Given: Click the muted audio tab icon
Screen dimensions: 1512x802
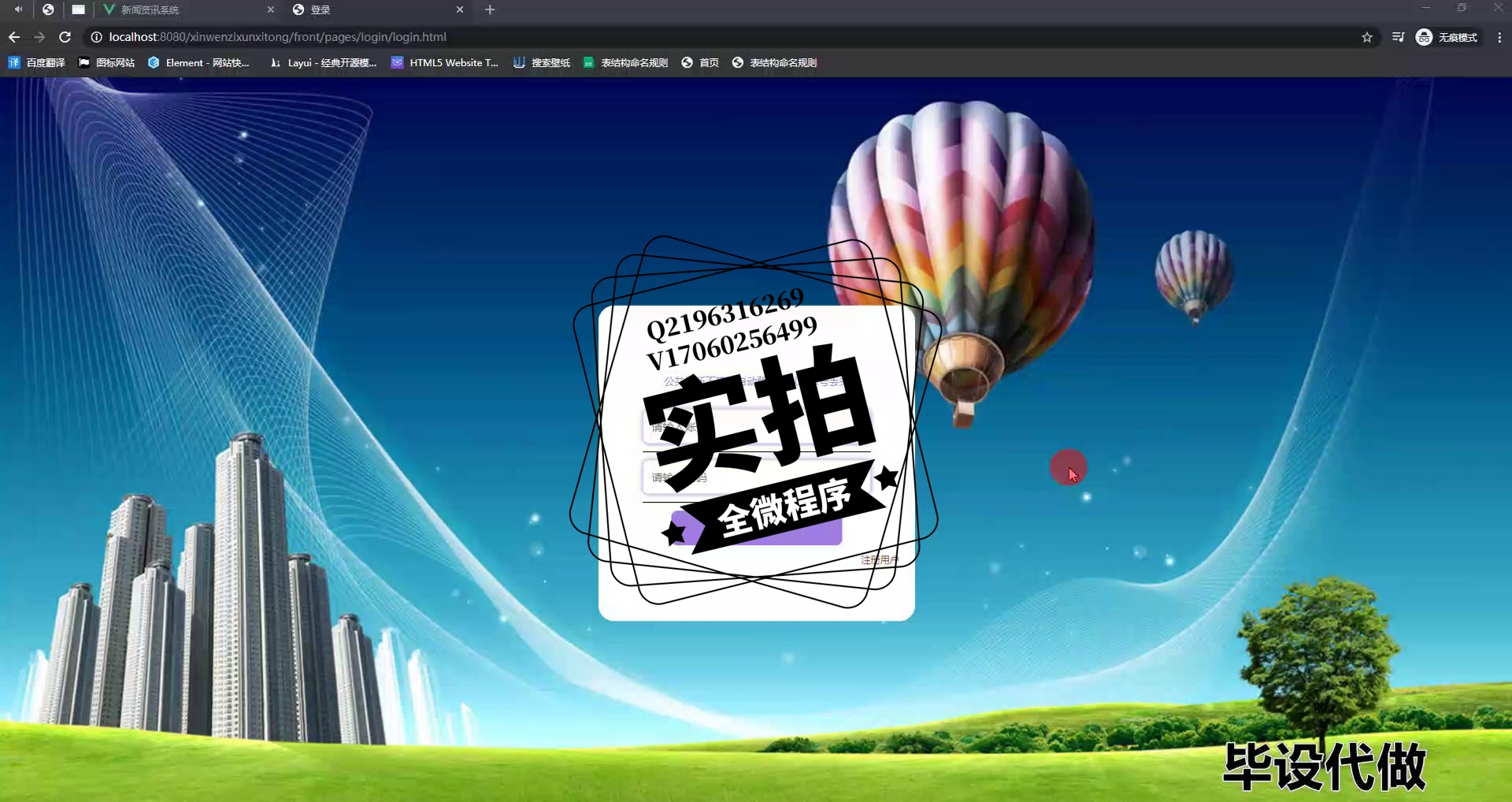Looking at the screenshot, I should [x=18, y=9].
